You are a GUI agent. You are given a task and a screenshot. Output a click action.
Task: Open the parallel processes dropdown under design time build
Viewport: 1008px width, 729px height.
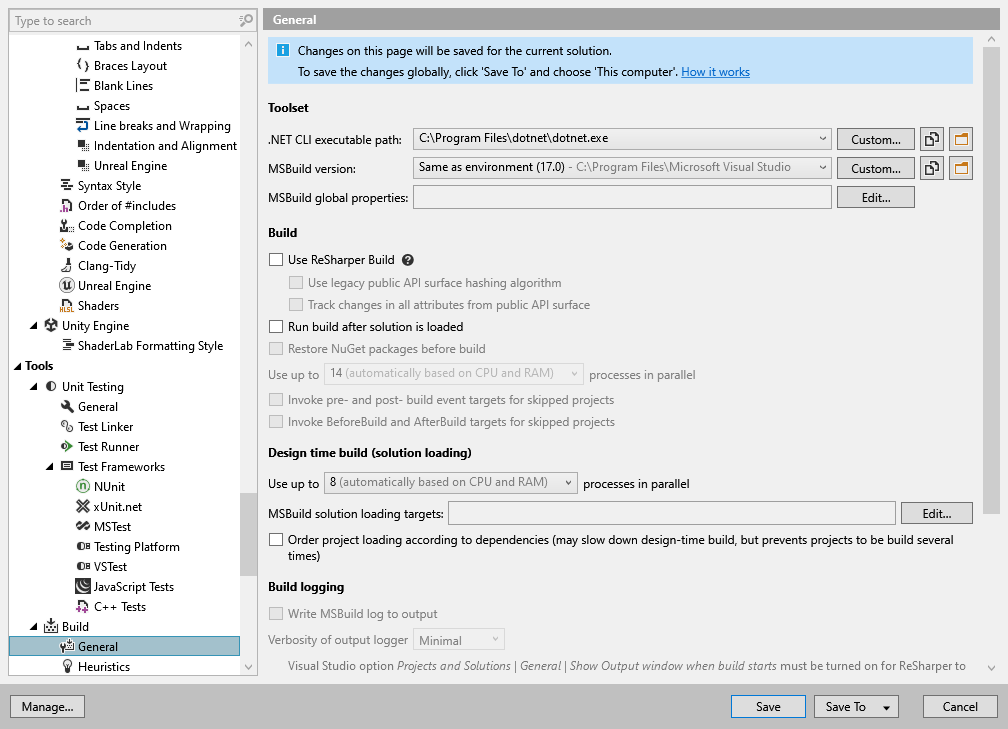(x=567, y=482)
